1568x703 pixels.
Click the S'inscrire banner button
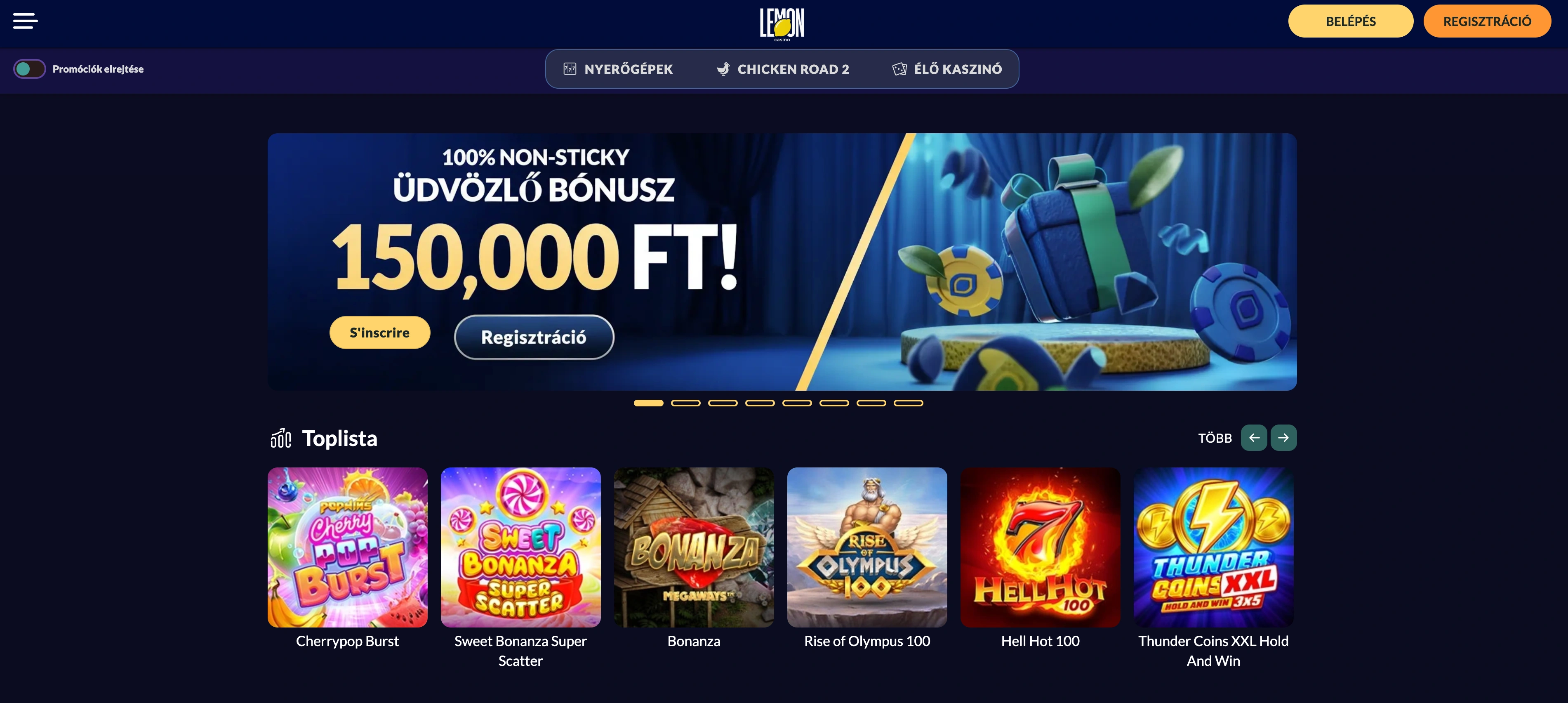tap(380, 333)
